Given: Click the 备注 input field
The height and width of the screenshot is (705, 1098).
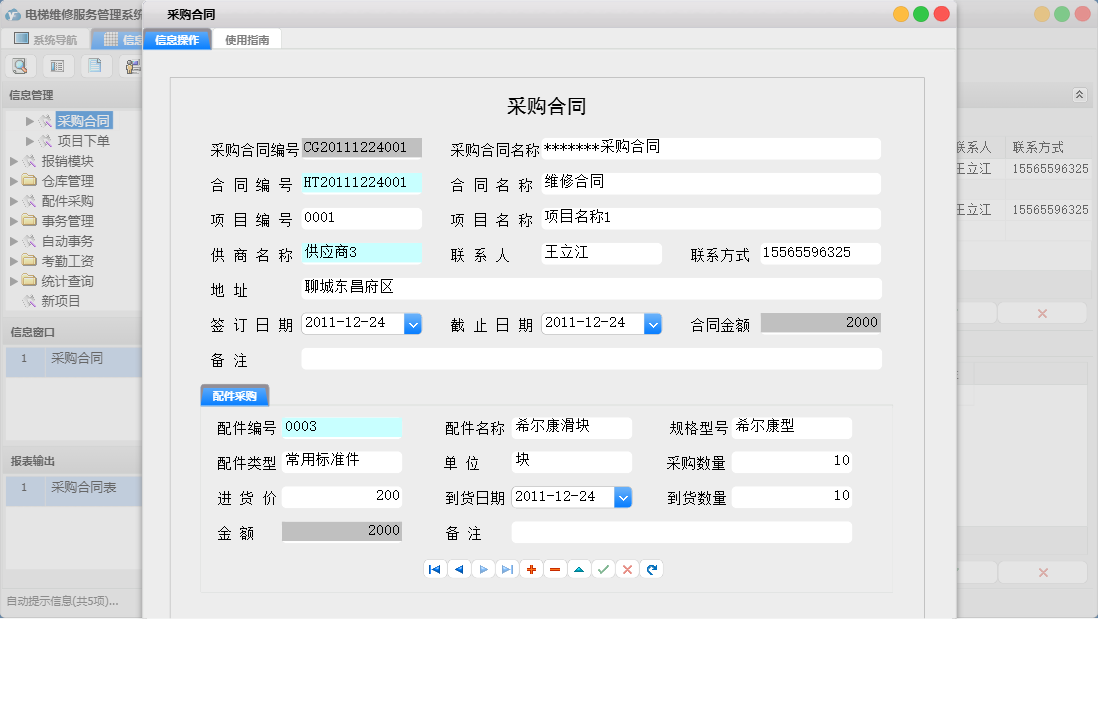Looking at the screenshot, I should point(590,357).
